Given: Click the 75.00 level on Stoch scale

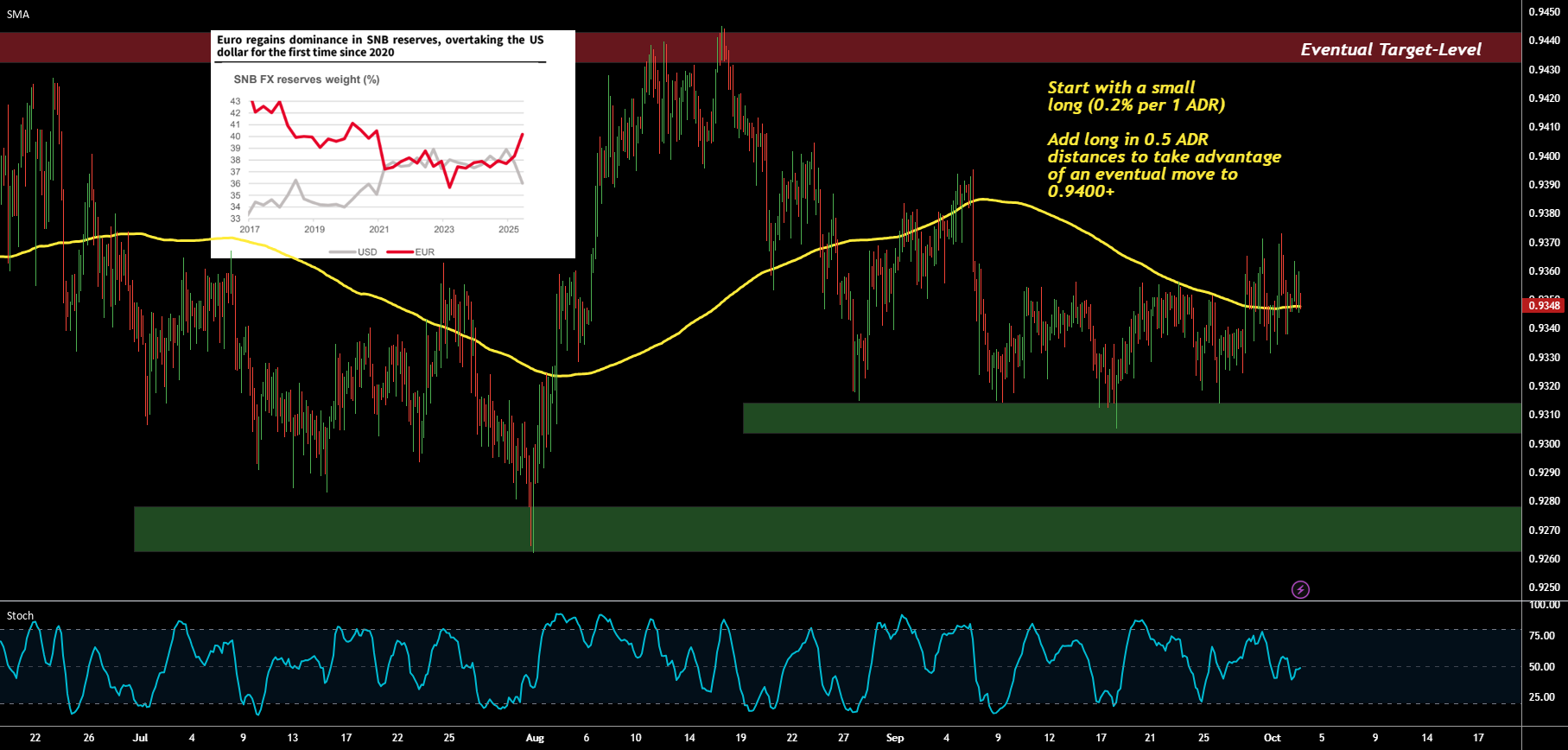Looking at the screenshot, I should (1542, 636).
